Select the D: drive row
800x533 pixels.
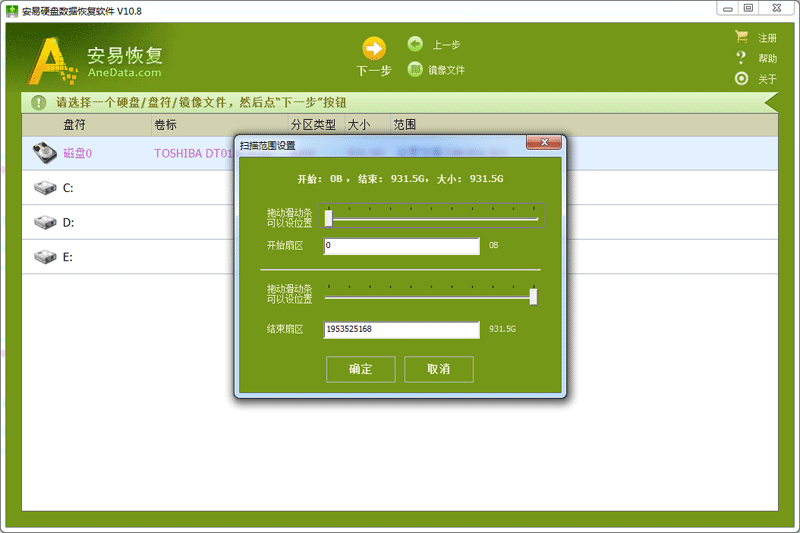point(120,223)
